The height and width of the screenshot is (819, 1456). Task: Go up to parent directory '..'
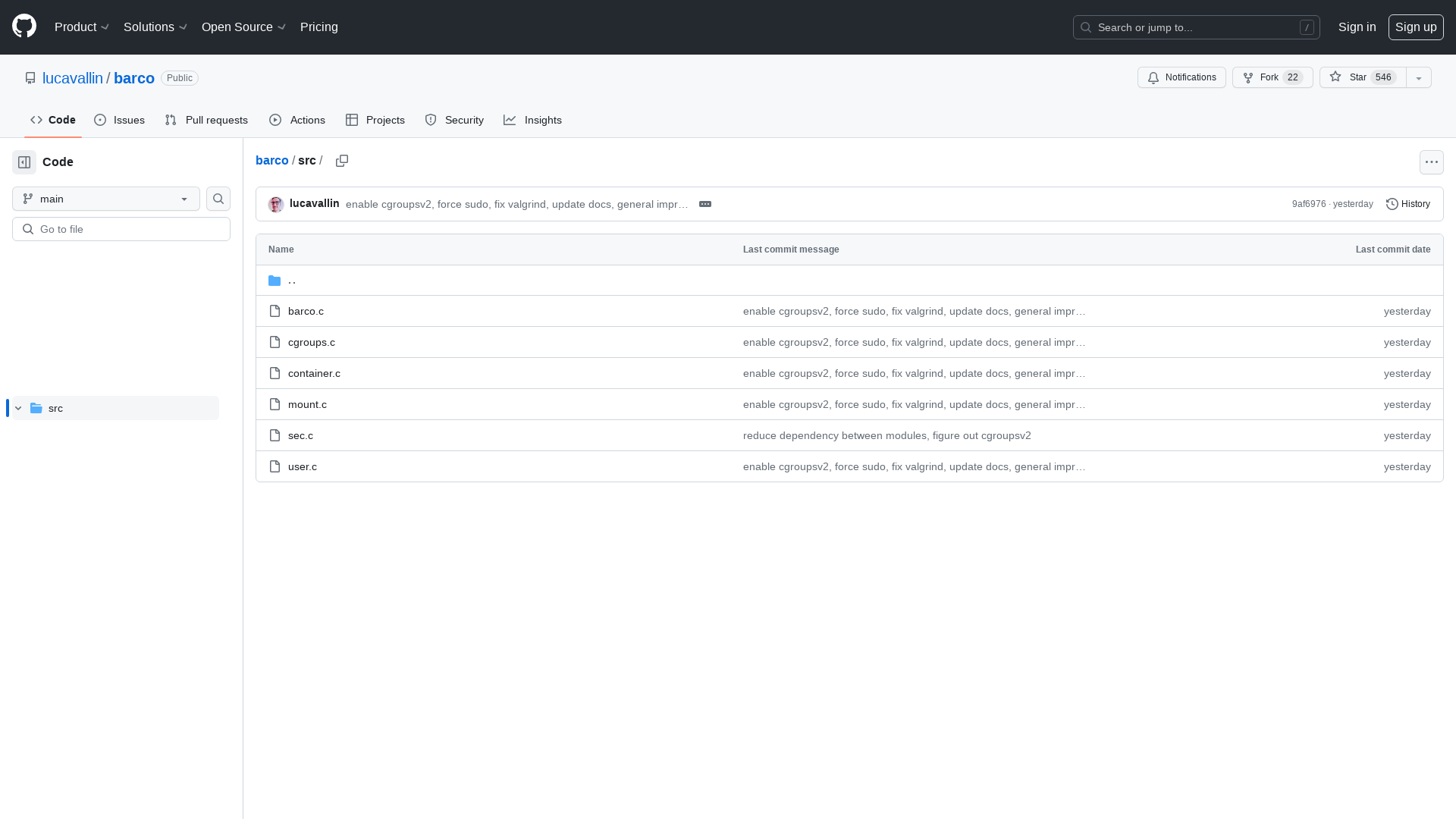coord(292,281)
